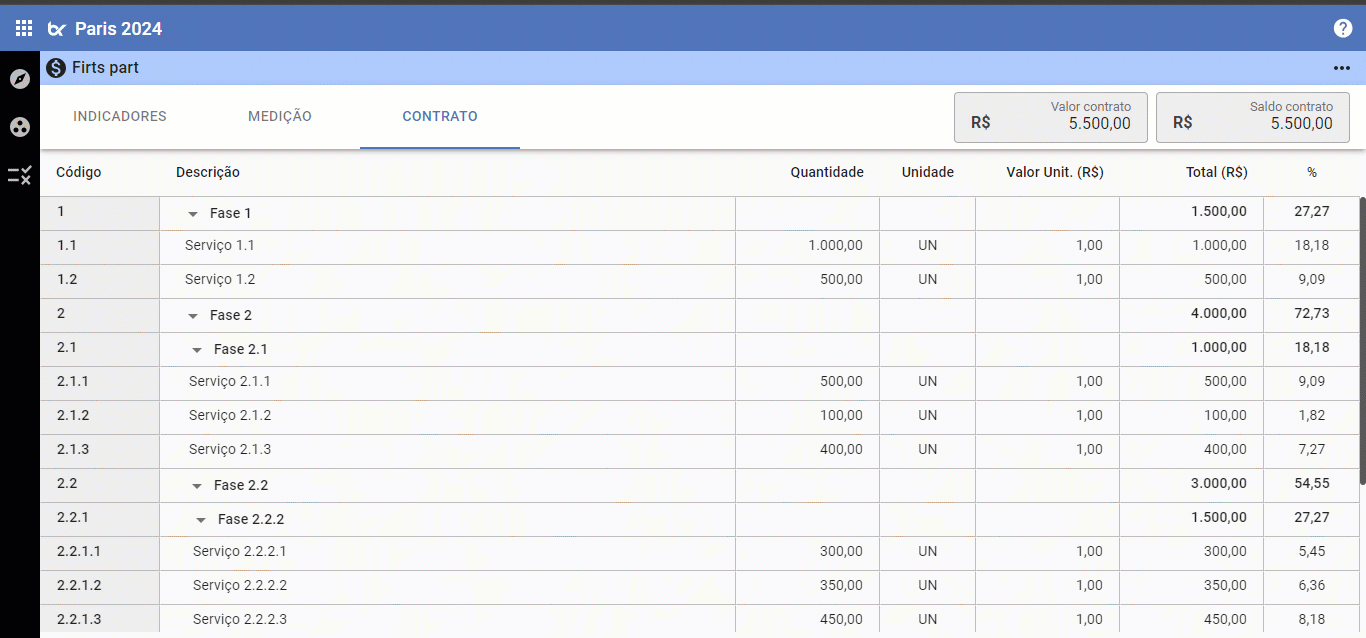Image resolution: width=1366 pixels, height=638 pixels.
Task: Click the Total (R$) column header
Action: (1217, 172)
